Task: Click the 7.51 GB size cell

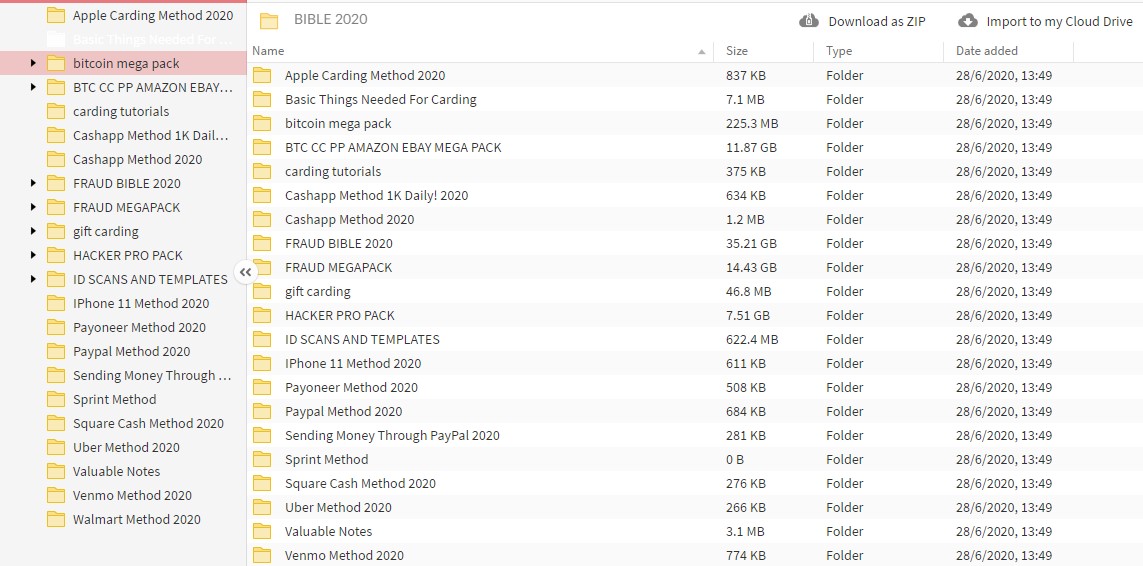Action: (x=748, y=316)
